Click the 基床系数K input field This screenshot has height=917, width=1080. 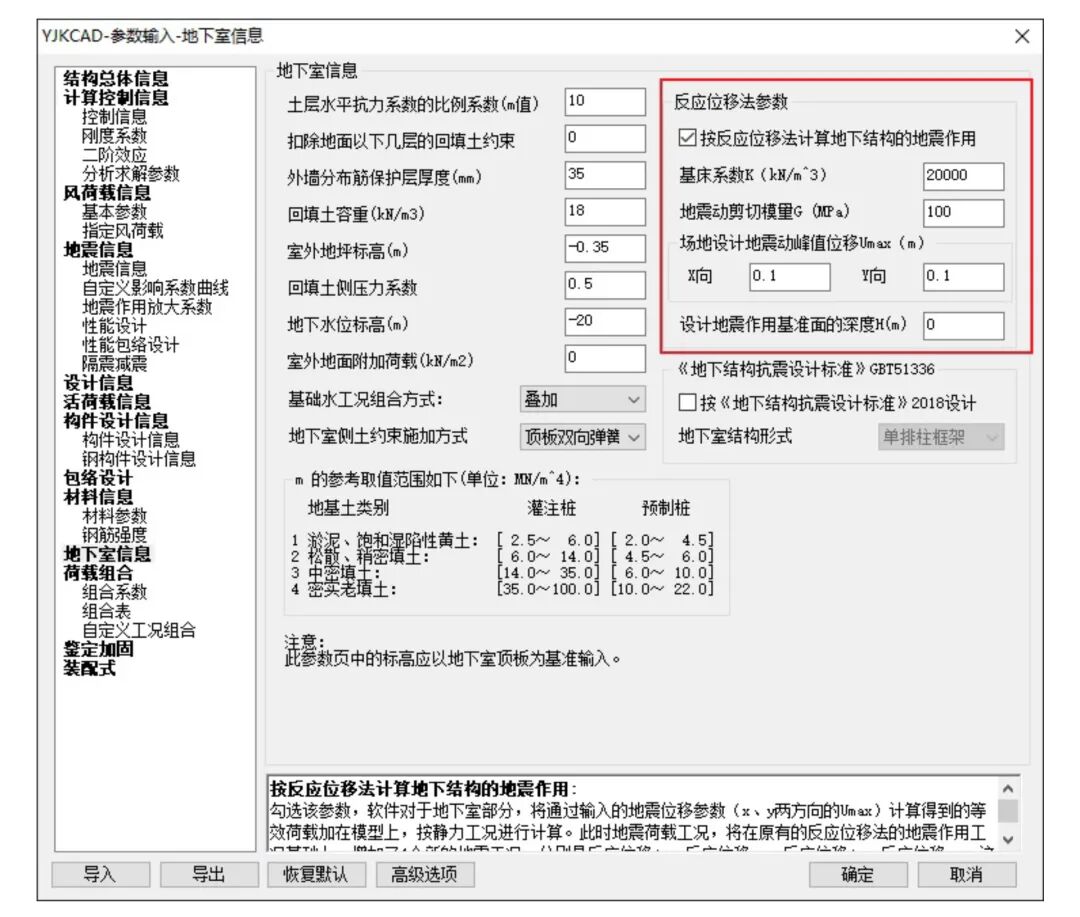[961, 176]
